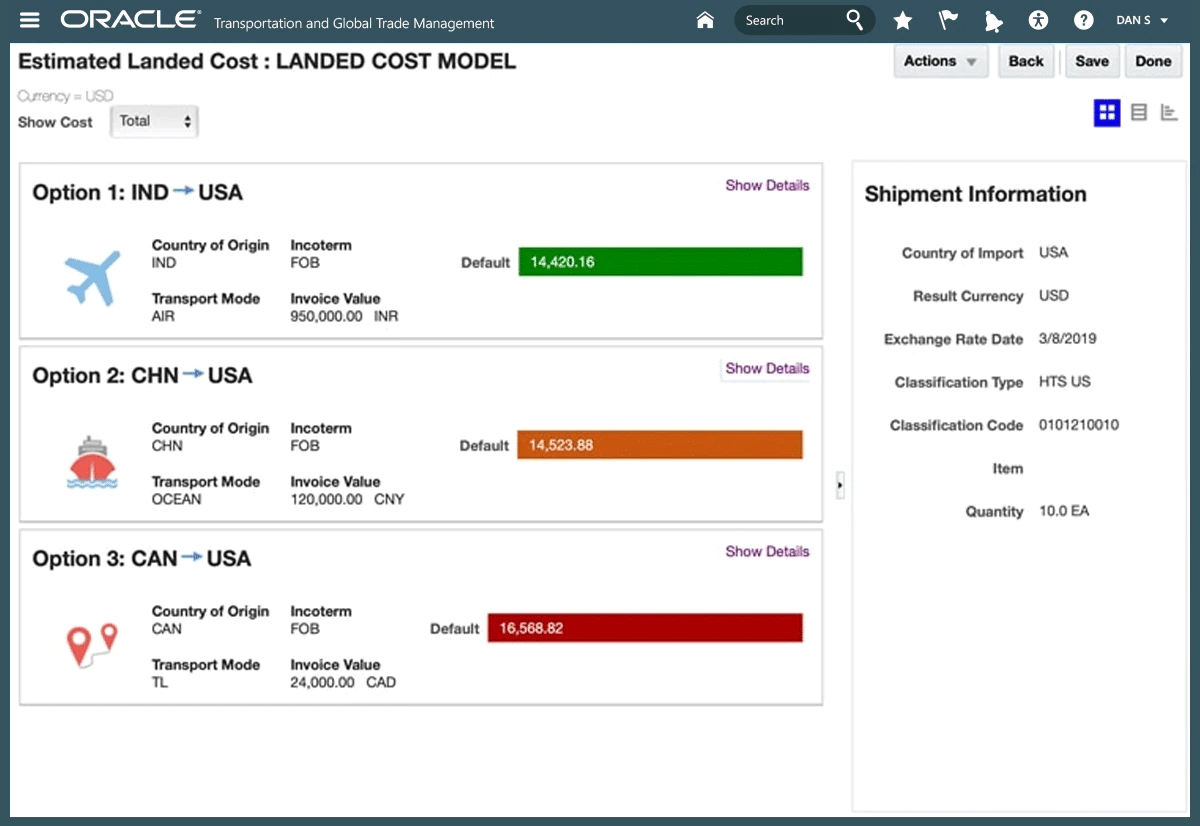This screenshot has width=1200, height=826.
Task: Switch to list view layout
Action: pyautogui.click(x=1138, y=113)
